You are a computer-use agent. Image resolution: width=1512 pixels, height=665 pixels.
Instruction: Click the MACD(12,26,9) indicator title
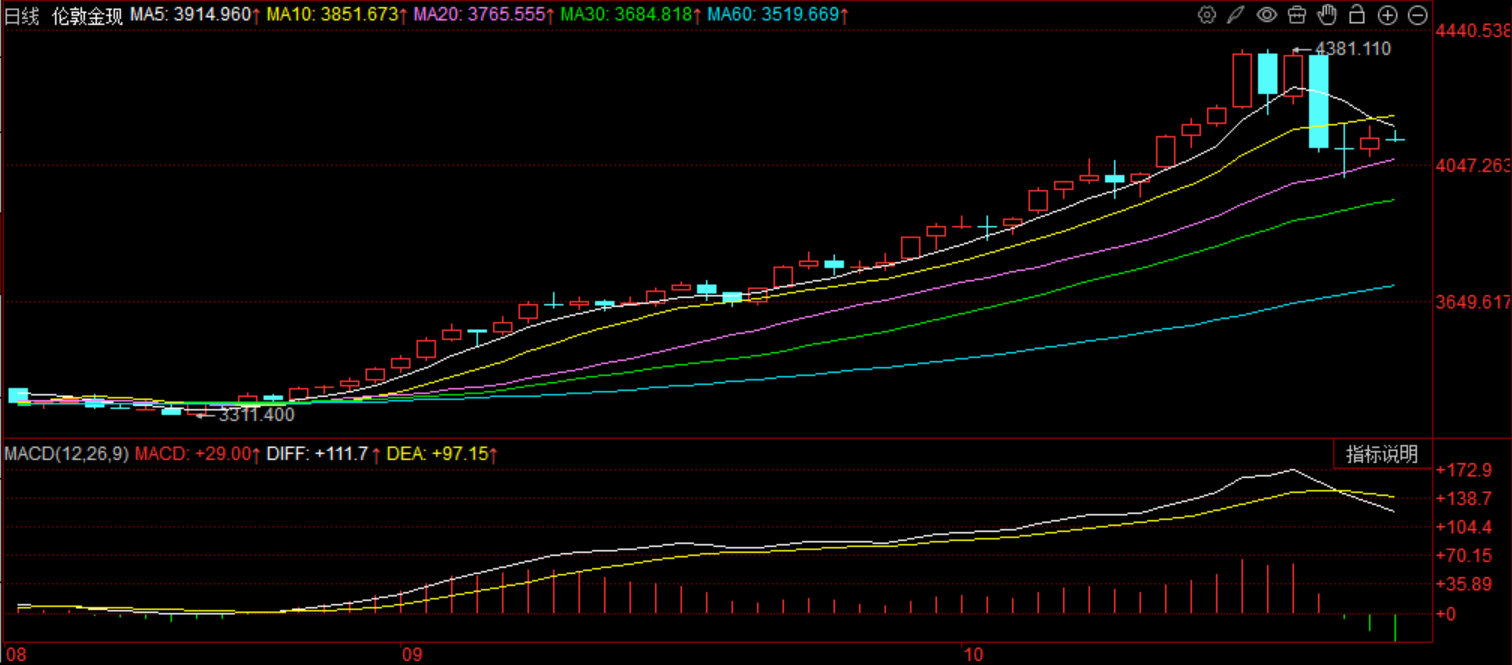[66, 454]
